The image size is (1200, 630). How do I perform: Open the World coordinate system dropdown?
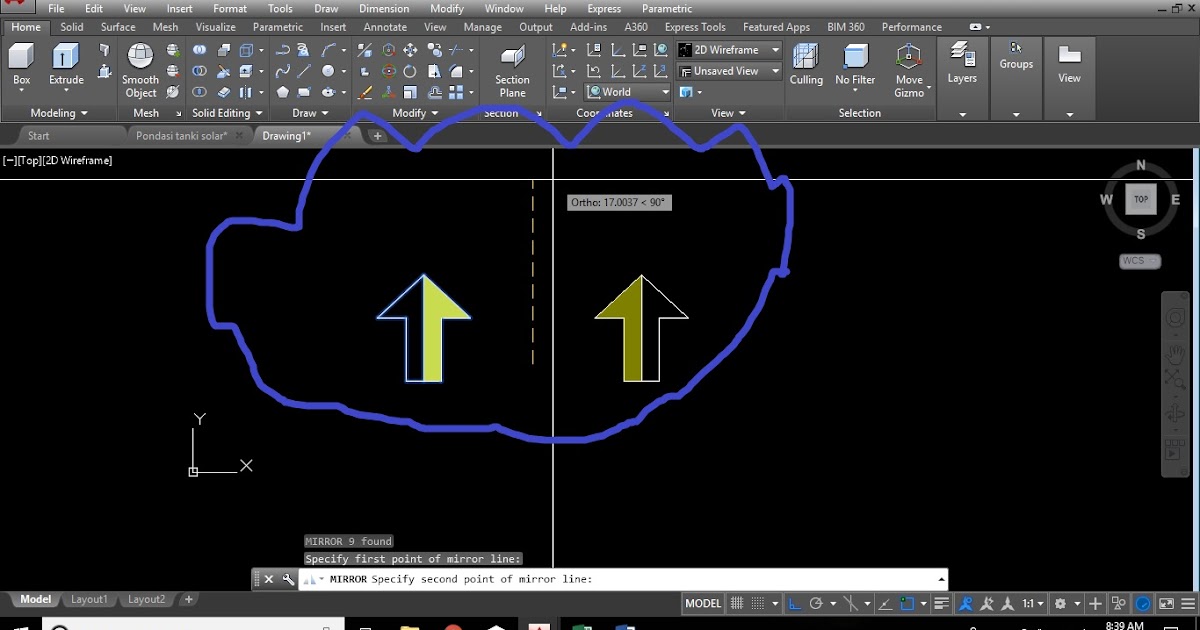pos(627,92)
